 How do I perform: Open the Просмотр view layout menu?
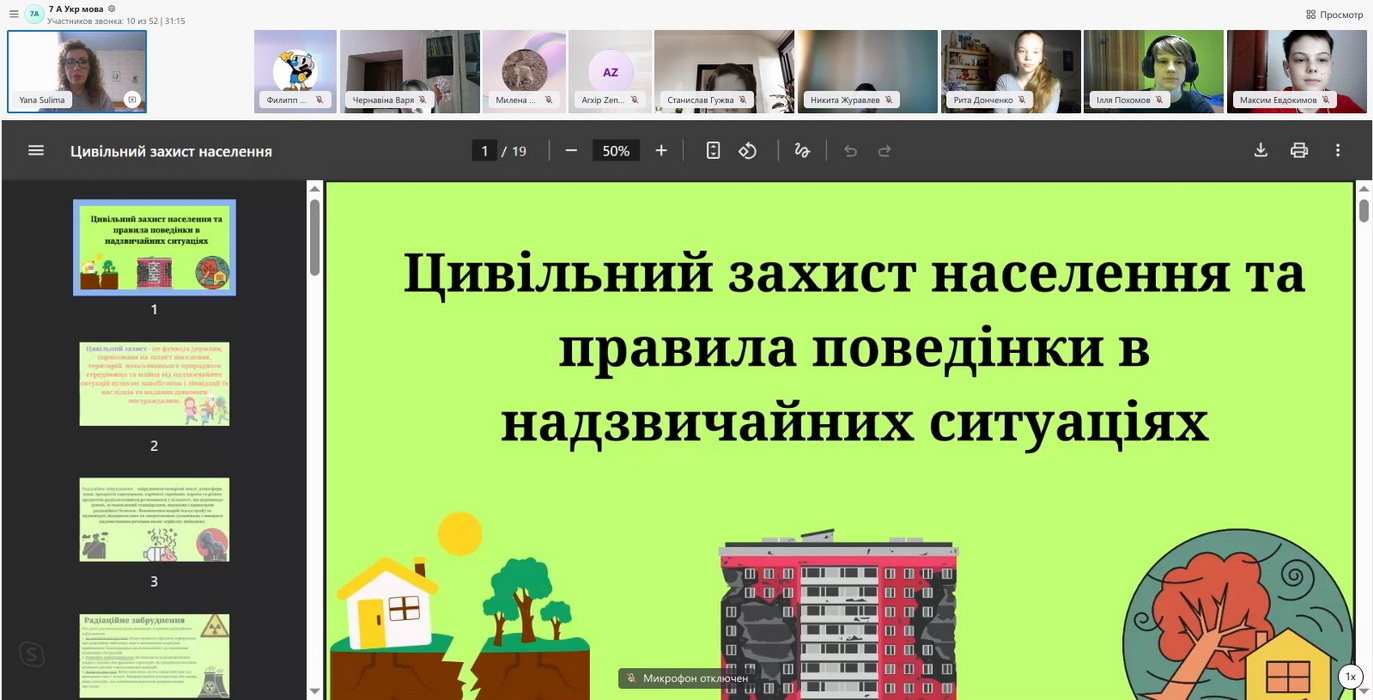1334,14
